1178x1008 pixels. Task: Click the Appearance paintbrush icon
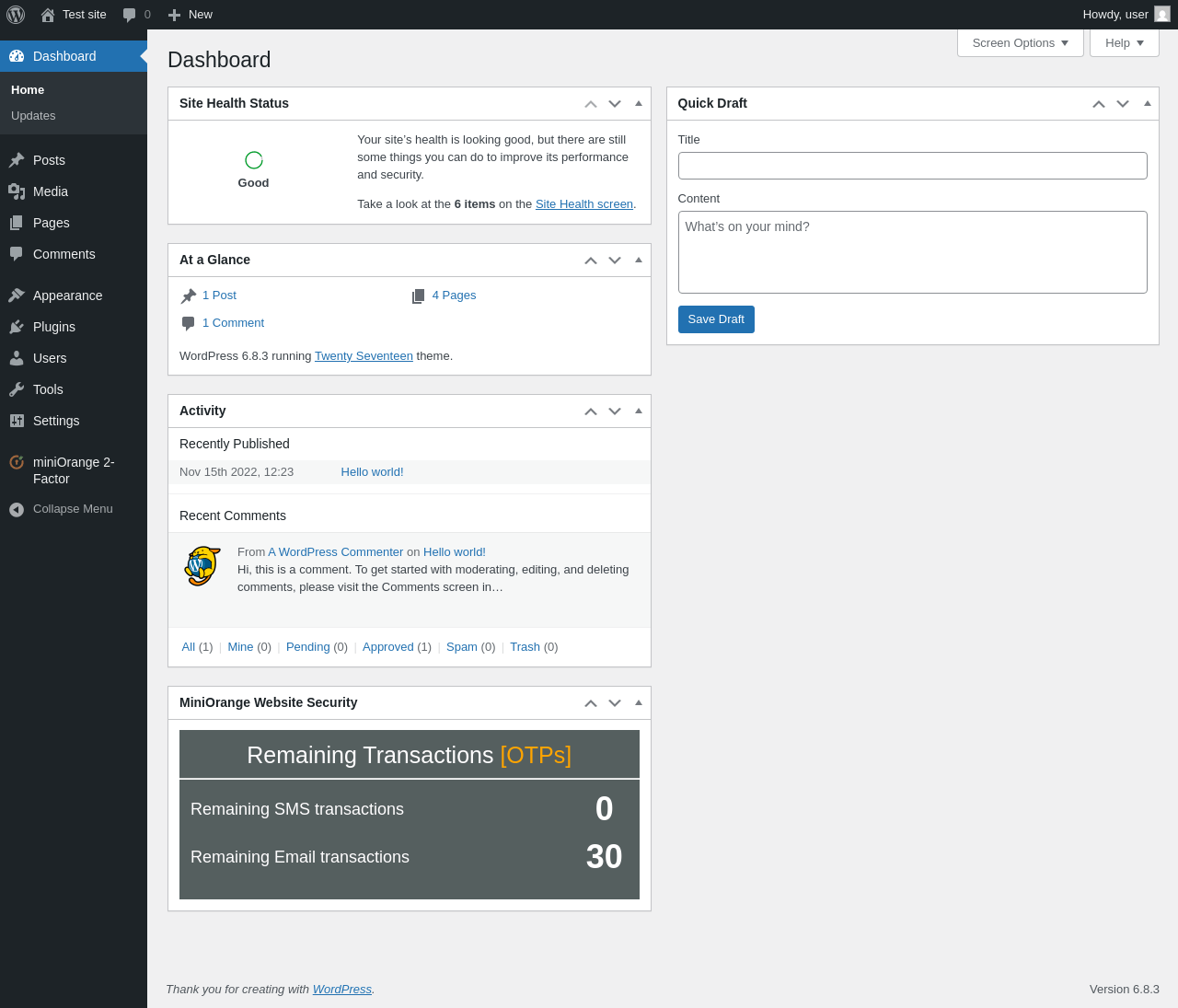(x=17, y=295)
